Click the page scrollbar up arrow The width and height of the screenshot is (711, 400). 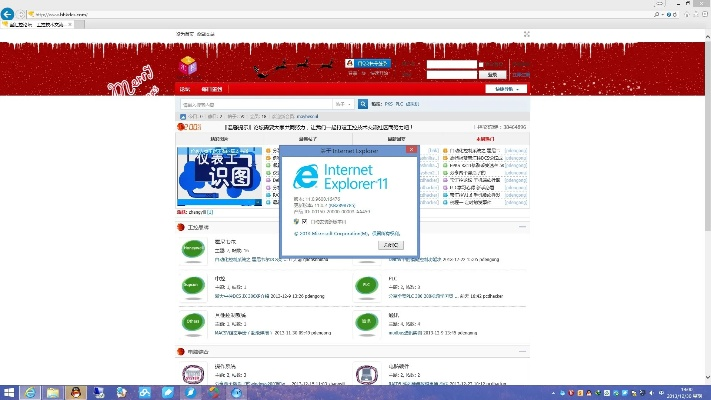click(x=707, y=36)
